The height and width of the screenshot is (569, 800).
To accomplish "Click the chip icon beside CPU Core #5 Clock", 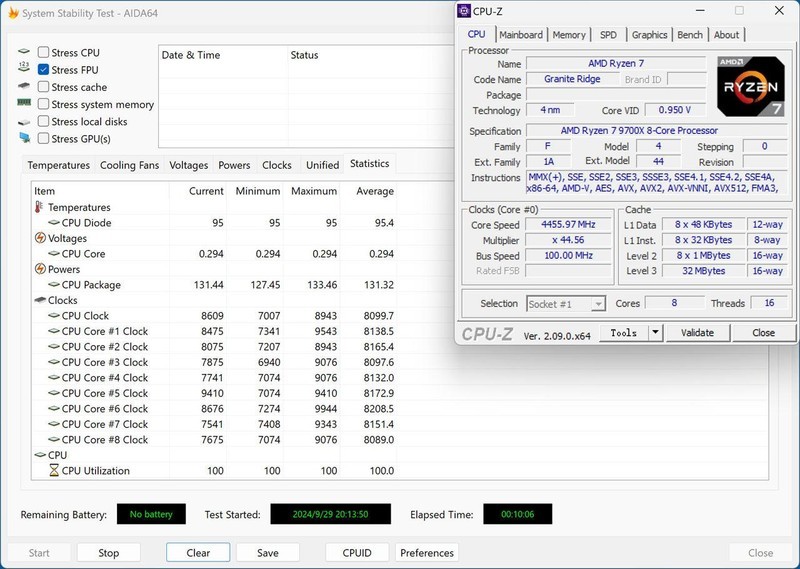I will tap(54, 393).
